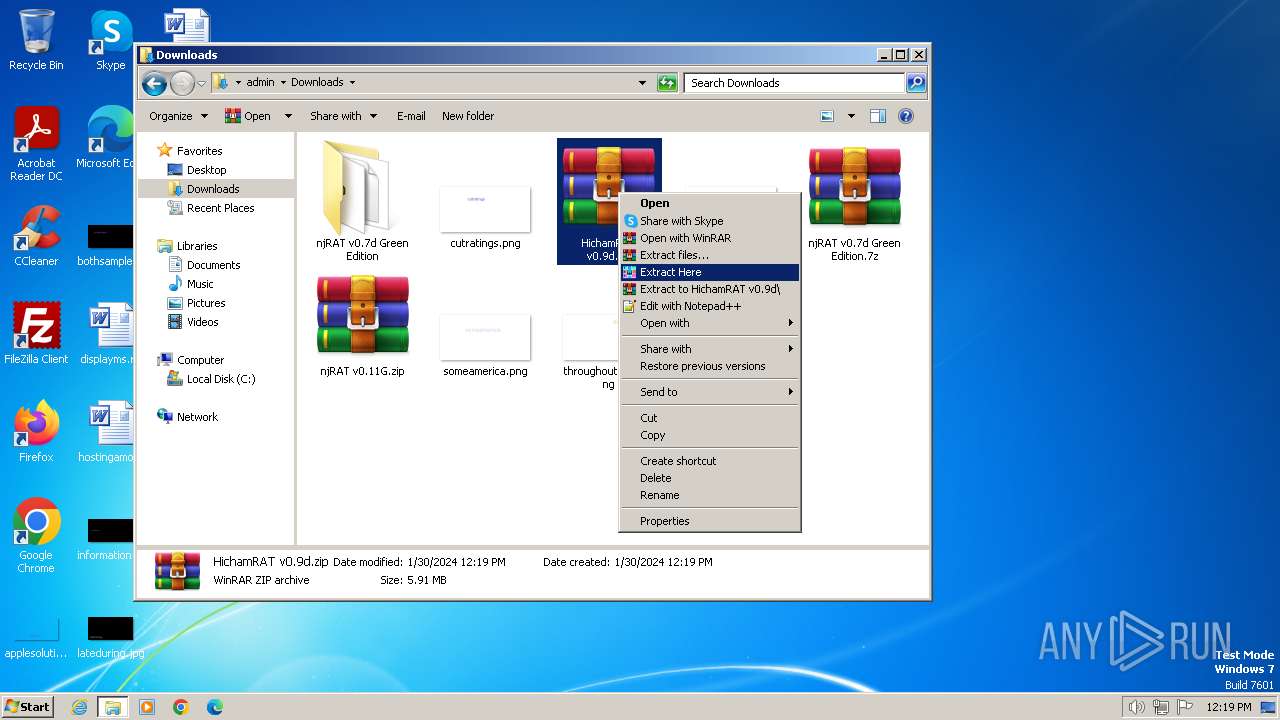Screen dimensions: 1280x720
Task: Open the Organize dropdown menu
Action: [178, 116]
